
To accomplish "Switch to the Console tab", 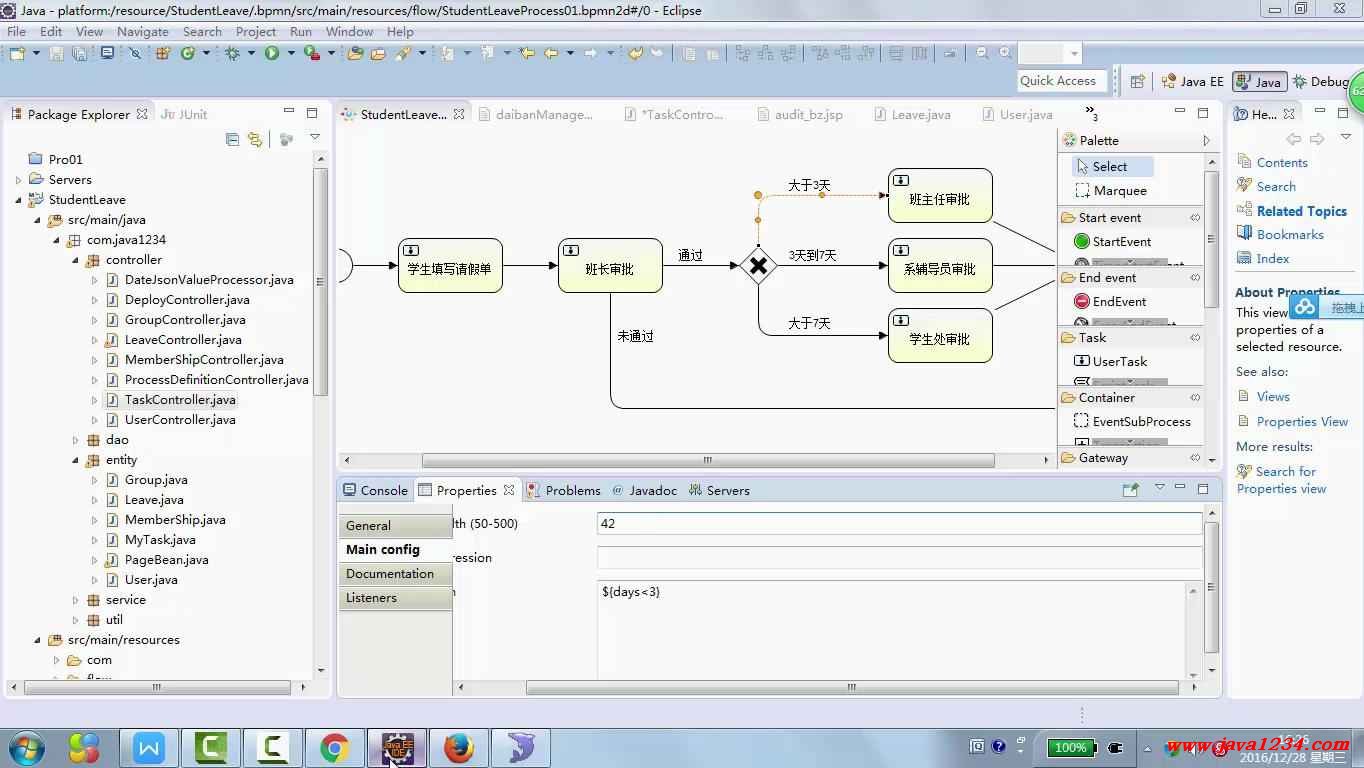I will (x=375, y=490).
